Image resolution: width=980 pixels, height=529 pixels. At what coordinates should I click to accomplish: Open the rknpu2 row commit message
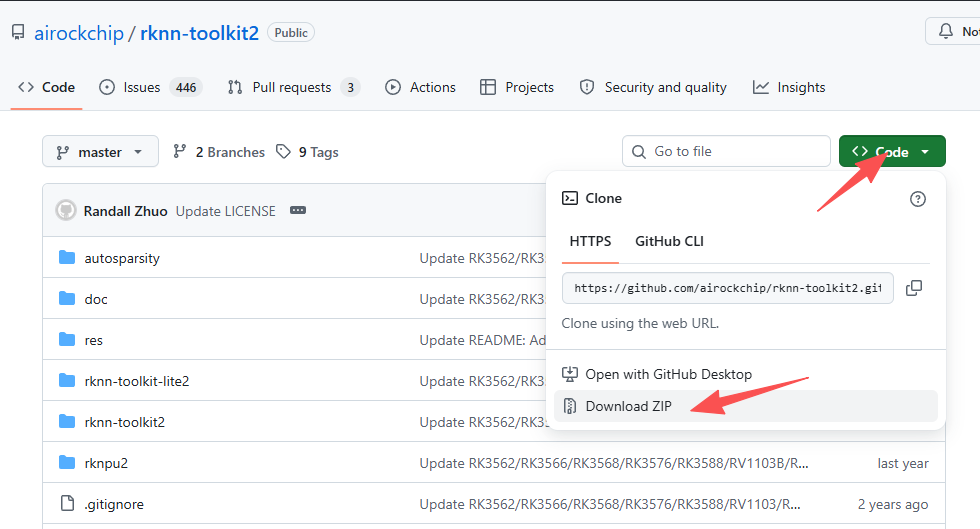pos(614,463)
